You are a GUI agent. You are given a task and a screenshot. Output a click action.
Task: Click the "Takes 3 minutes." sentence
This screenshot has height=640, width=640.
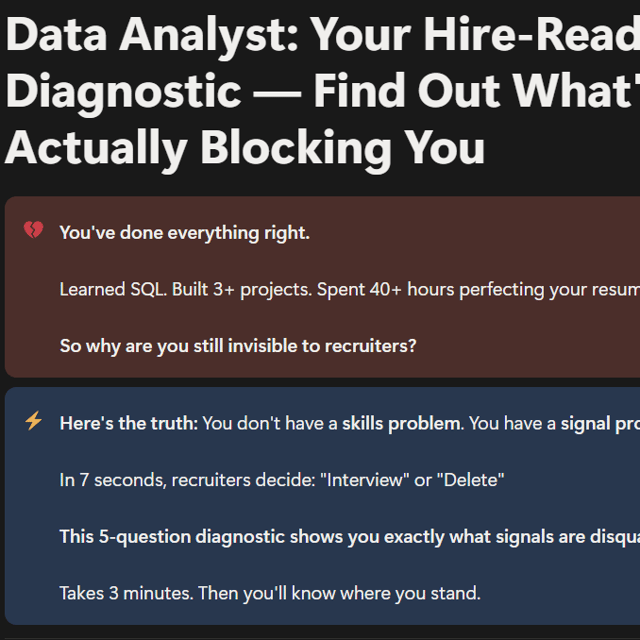(x=126, y=593)
